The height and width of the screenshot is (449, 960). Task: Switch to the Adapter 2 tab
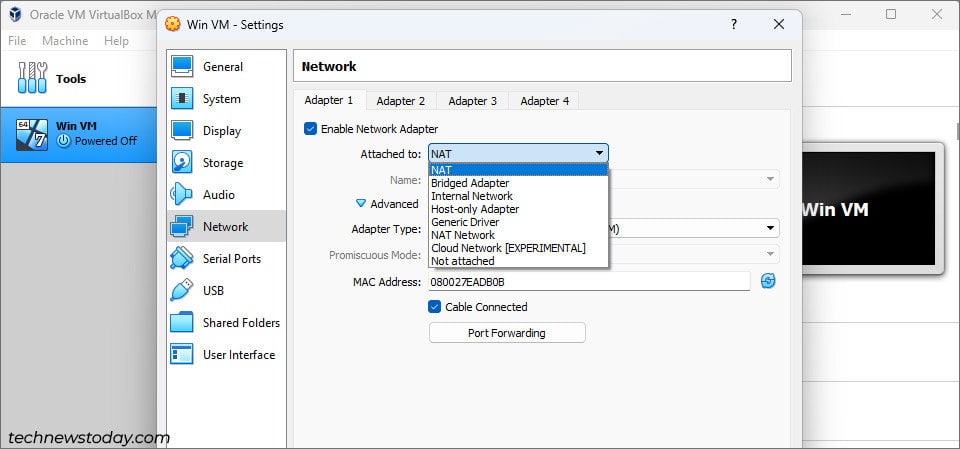tap(400, 101)
